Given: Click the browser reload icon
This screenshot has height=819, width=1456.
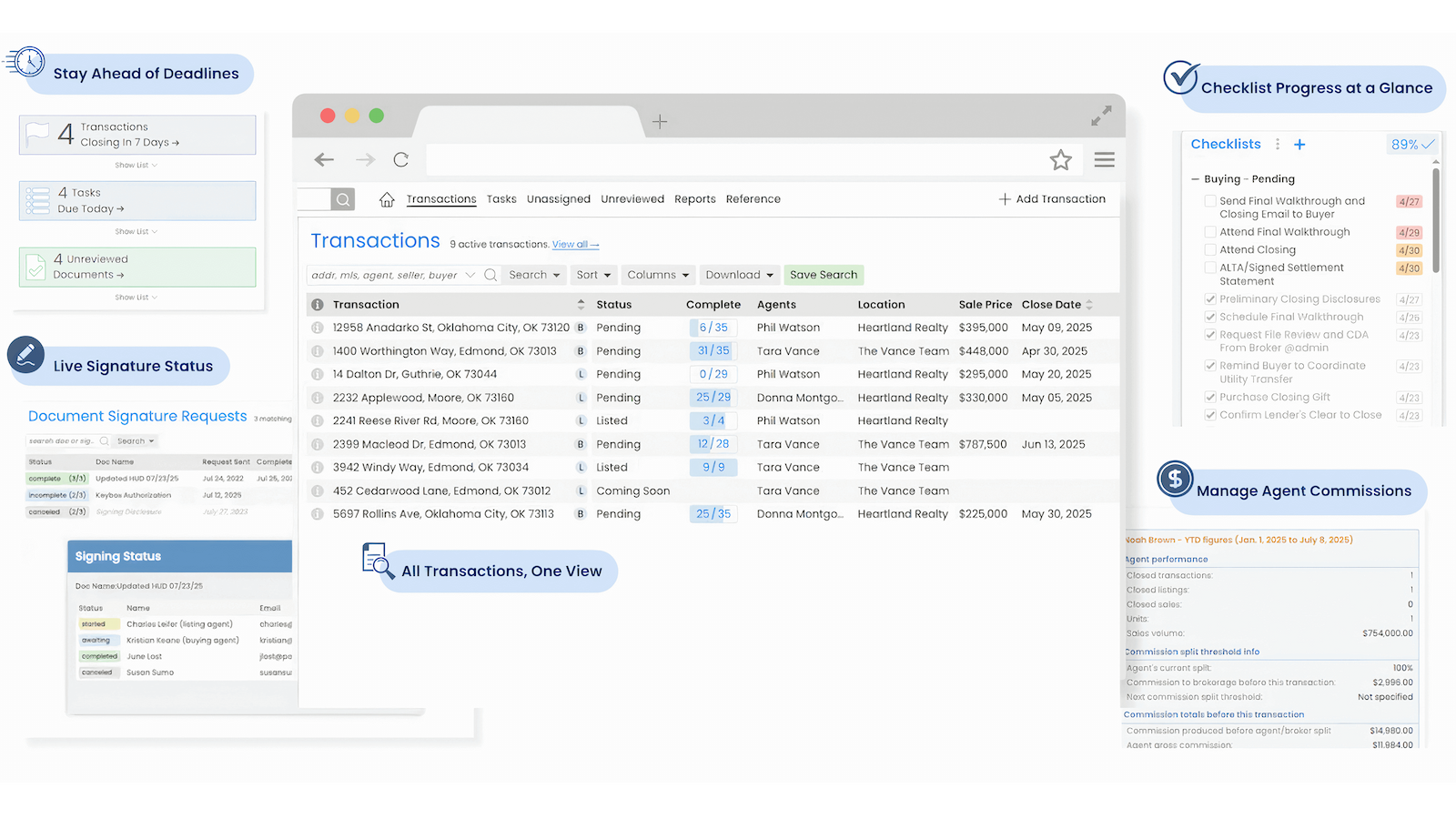Looking at the screenshot, I should (400, 160).
